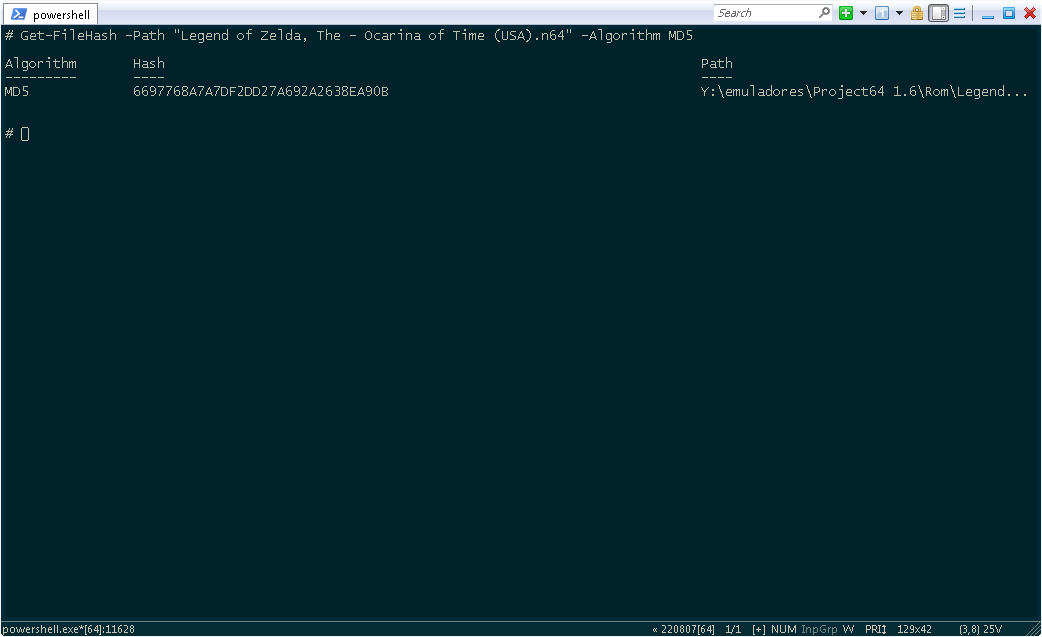The image size is (1042, 637).
Task: Toggle the alternative buffer scroll icon
Action: [x=938, y=13]
